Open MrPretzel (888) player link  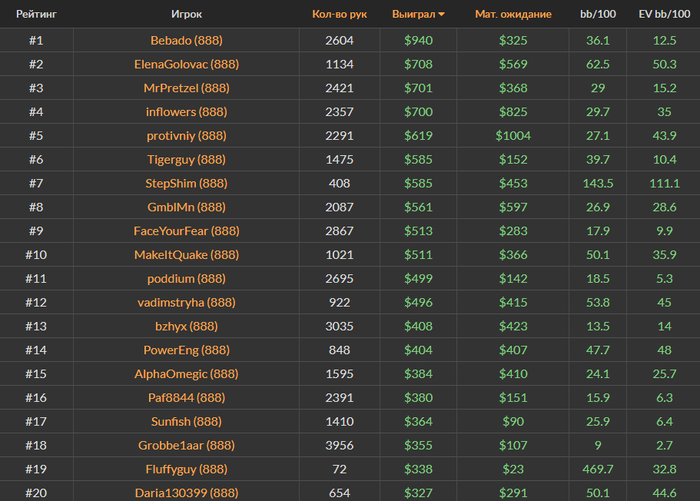(186, 88)
